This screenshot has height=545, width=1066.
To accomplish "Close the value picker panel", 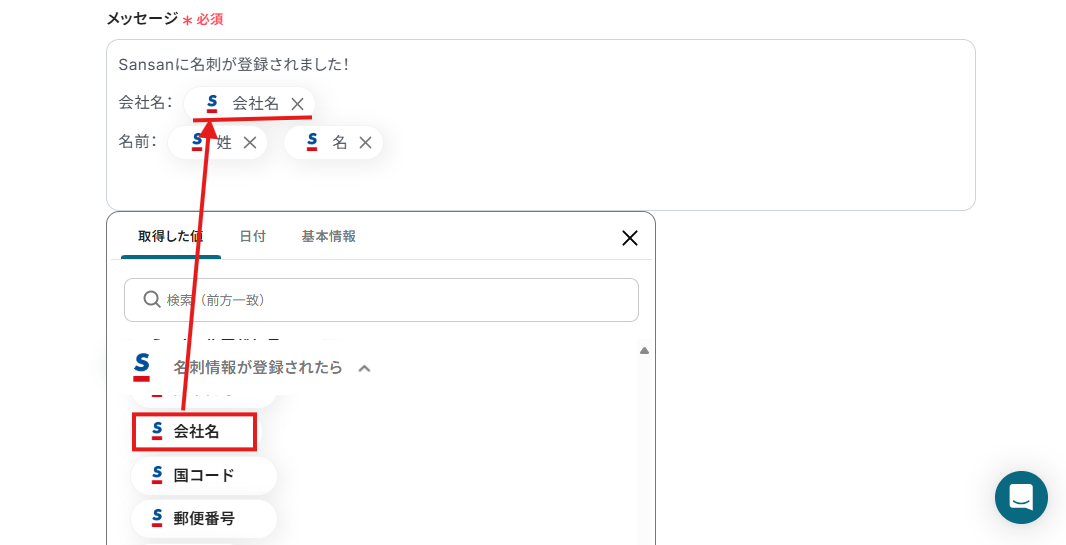I will click(630, 238).
